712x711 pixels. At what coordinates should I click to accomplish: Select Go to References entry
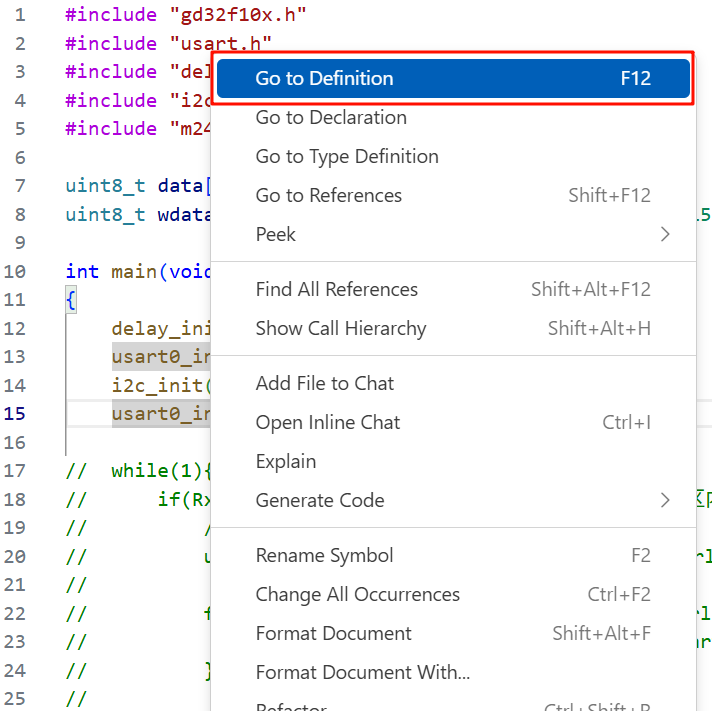pos(453,196)
